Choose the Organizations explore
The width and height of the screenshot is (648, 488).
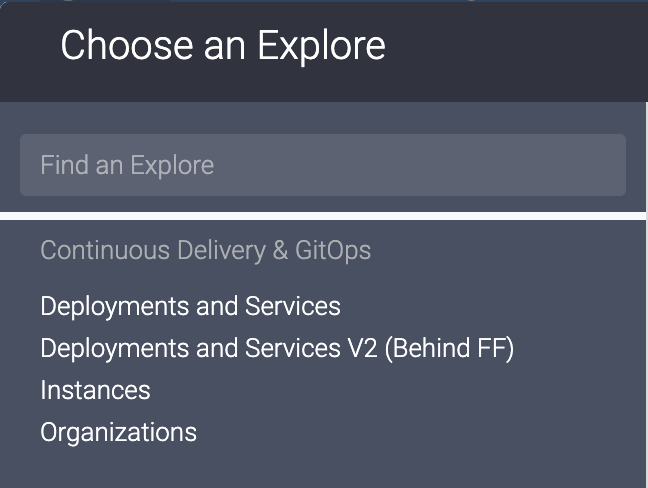[x=118, y=432]
